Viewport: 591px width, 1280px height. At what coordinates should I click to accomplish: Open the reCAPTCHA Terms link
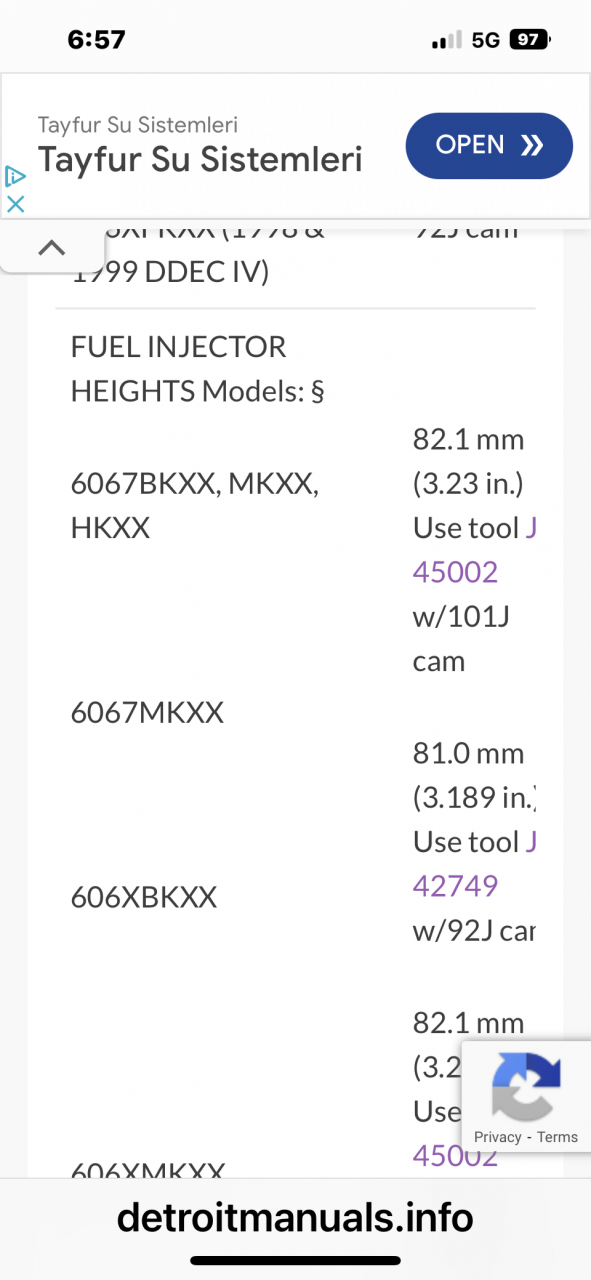(x=557, y=1137)
